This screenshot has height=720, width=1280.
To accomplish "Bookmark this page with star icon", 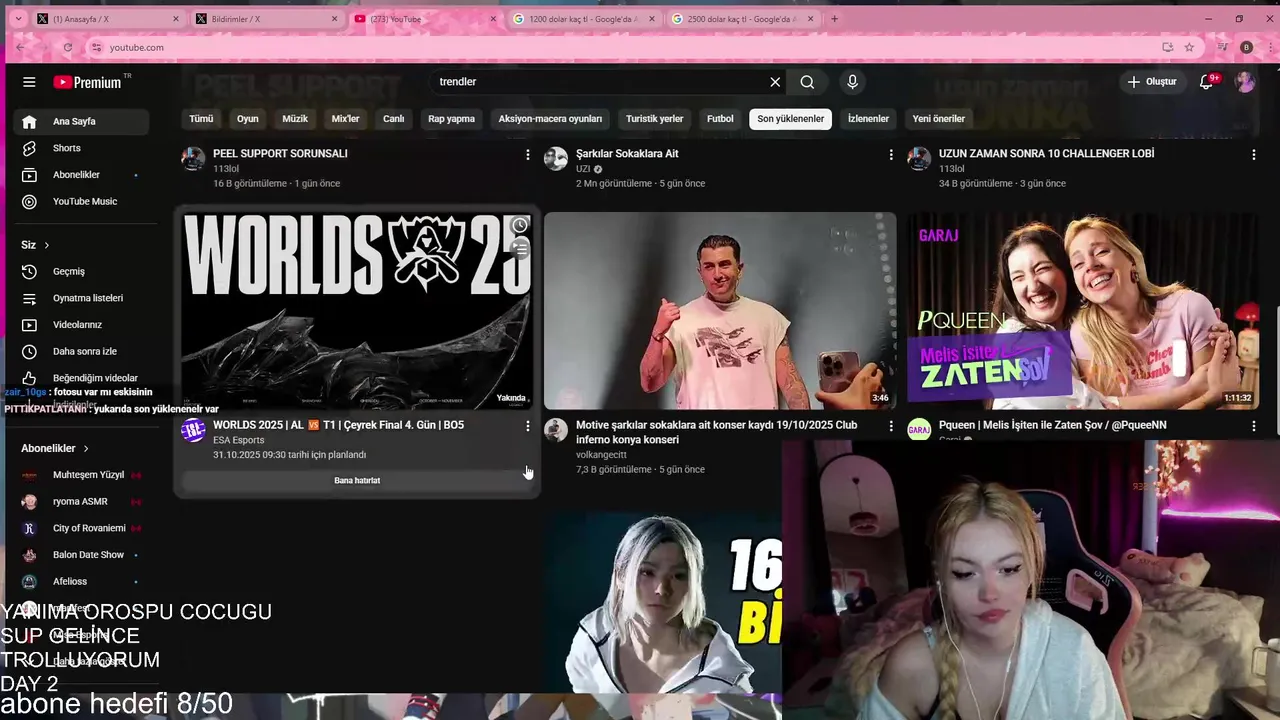I will coord(1189,47).
